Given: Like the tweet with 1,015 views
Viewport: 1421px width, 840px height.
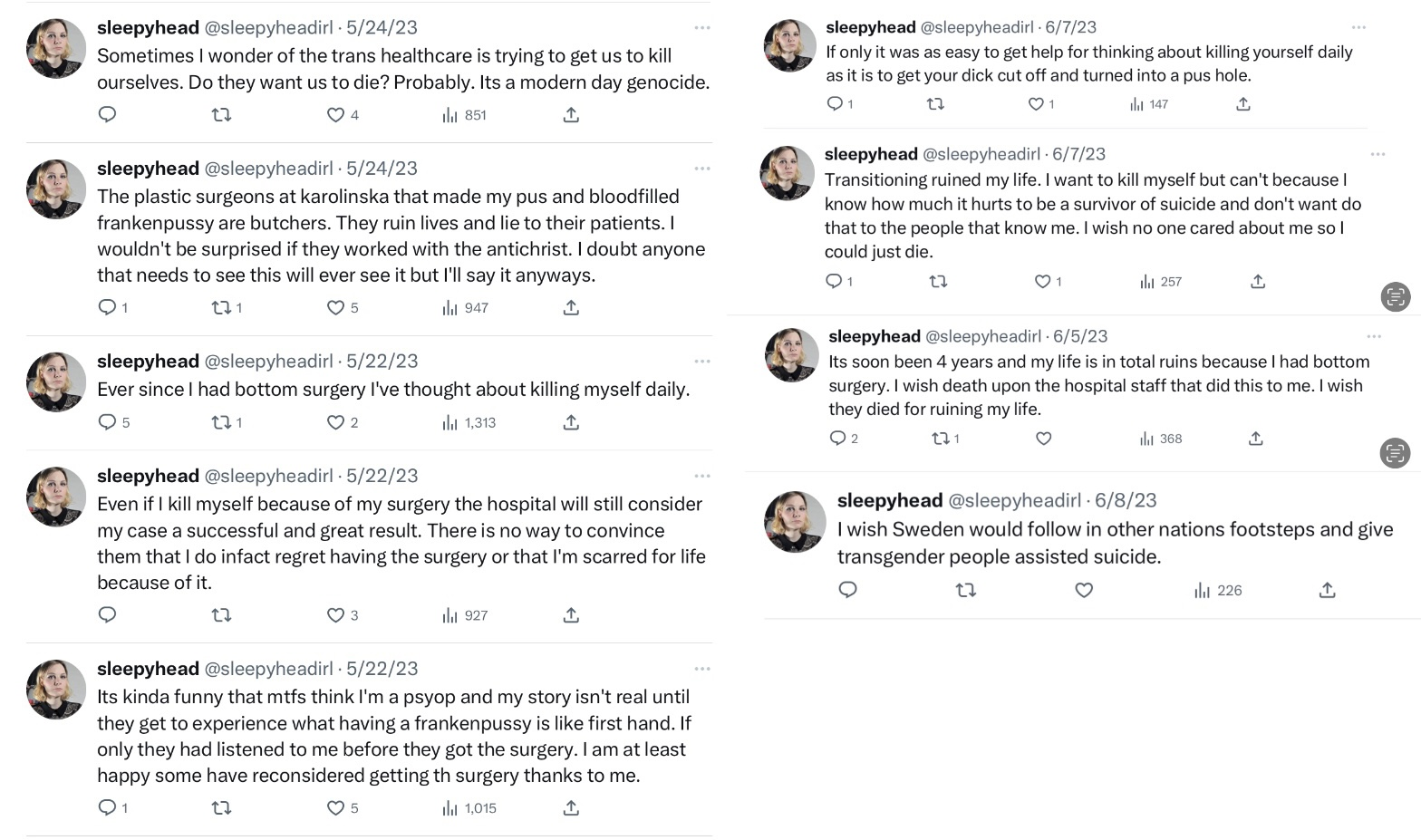Looking at the screenshot, I should (x=335, y=808).
